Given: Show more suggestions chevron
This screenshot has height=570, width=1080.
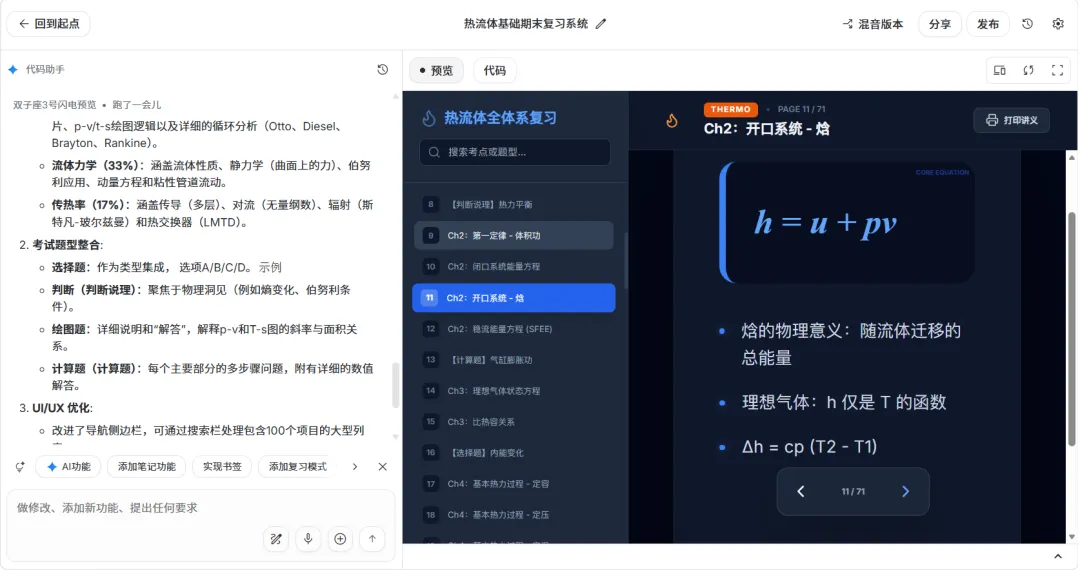Looking at the screenshot, I should tap(355, 467).
